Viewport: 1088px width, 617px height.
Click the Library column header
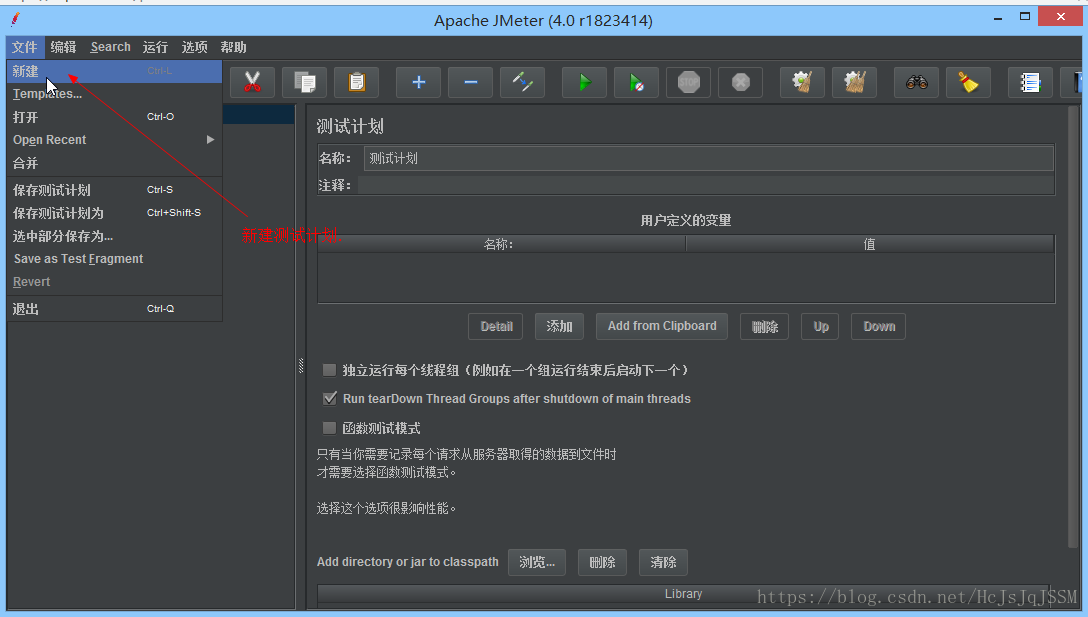(683, 594)
